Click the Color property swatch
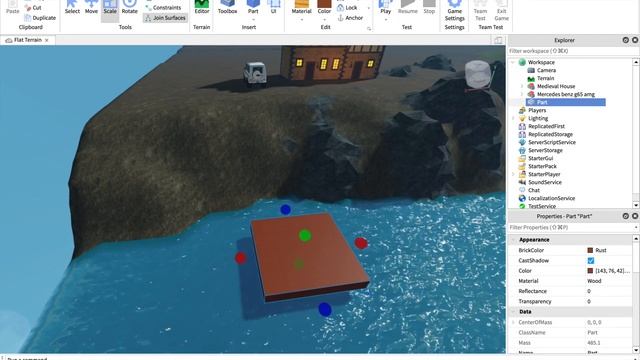Viewport: 640px width, 360px height. tap(590, 271)
